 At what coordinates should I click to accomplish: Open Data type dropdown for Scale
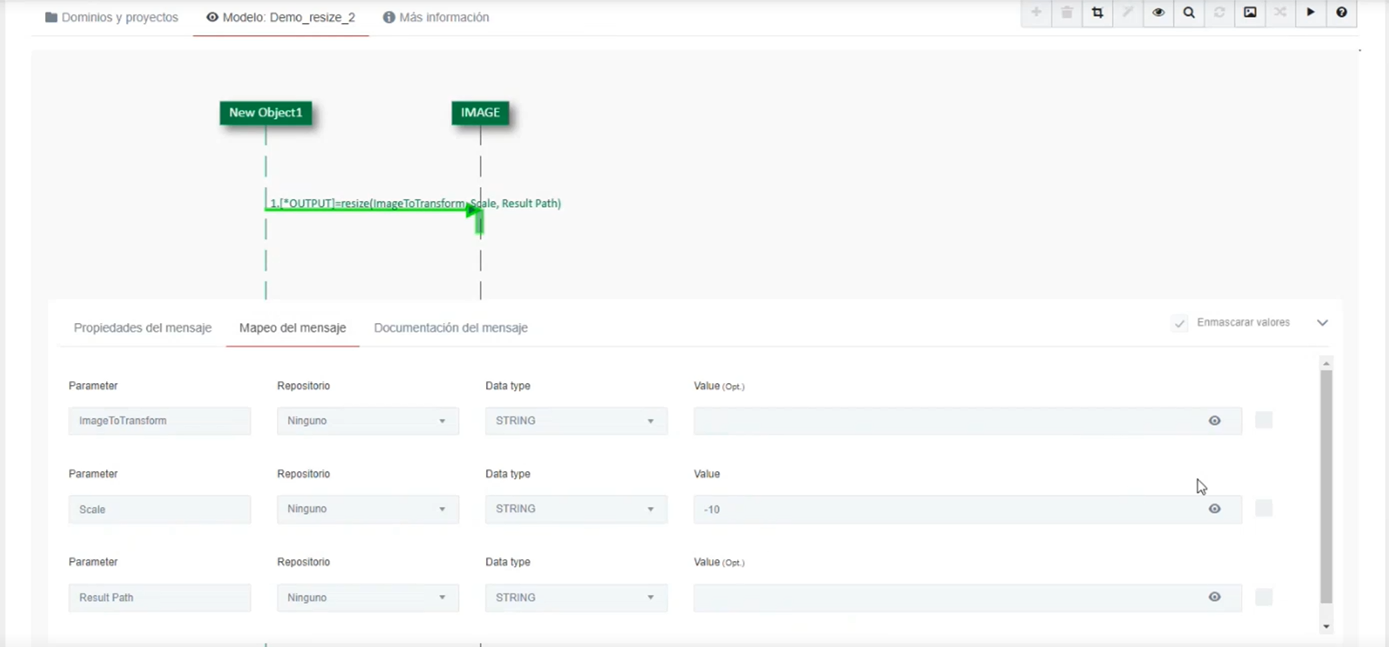point(575,509)
